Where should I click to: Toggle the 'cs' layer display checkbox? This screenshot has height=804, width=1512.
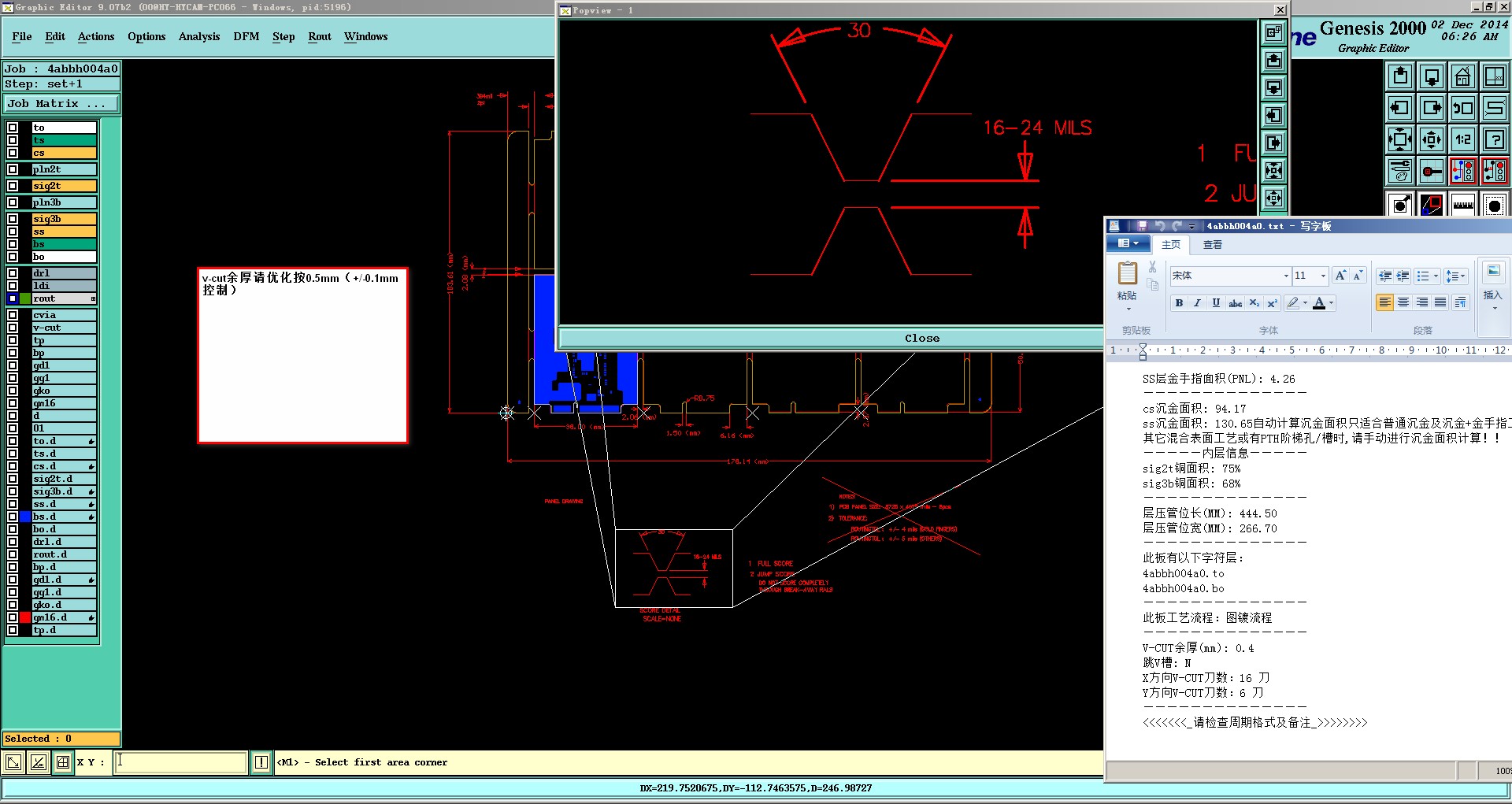pyautogui.click(x=13, y=153)
